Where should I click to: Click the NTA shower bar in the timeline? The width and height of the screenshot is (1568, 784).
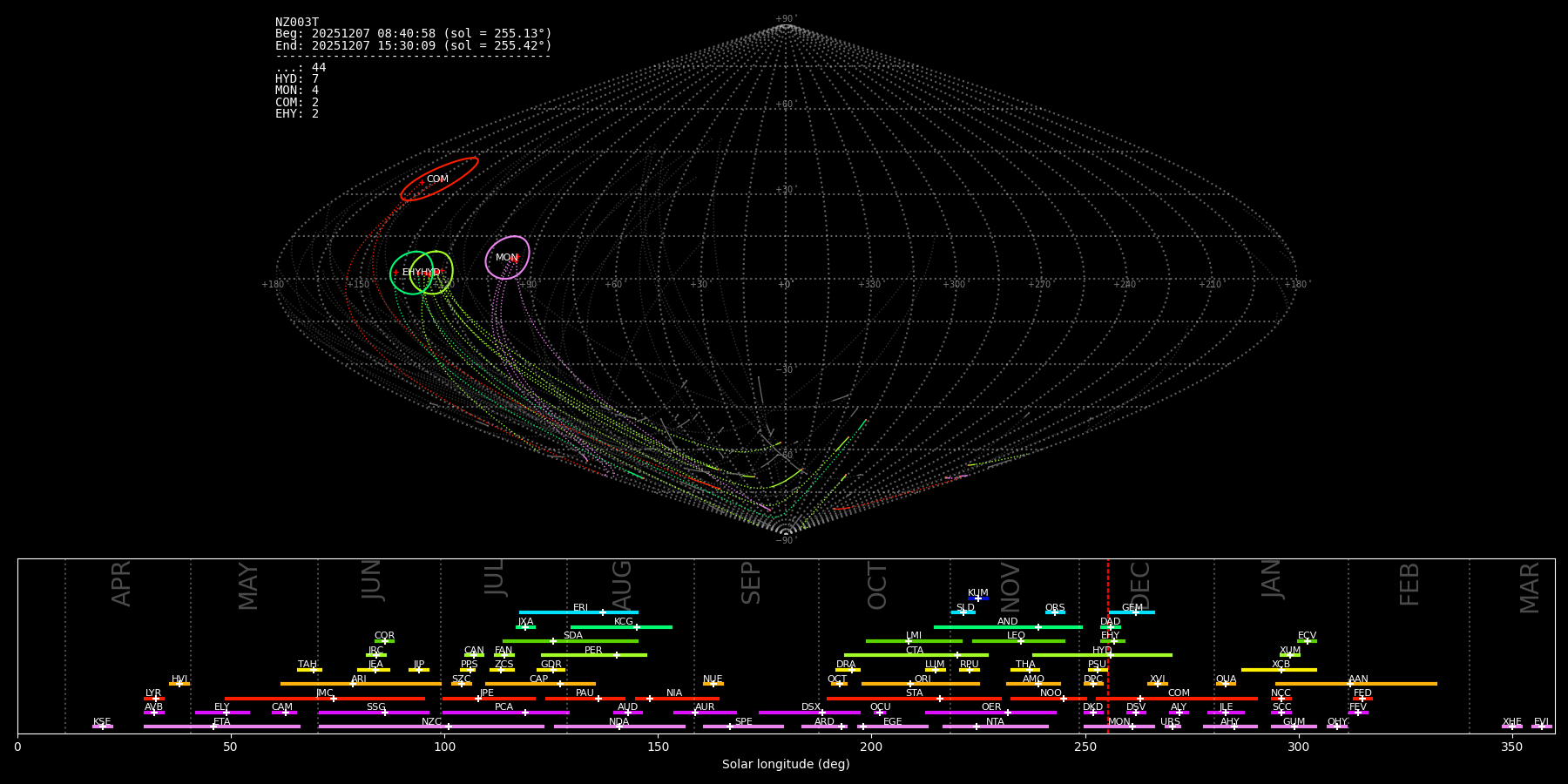pos(996,727)
